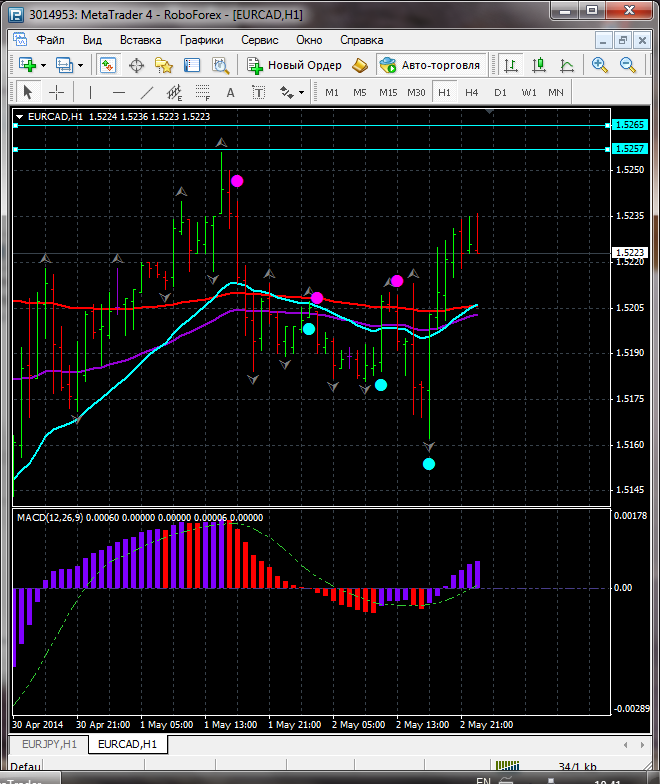Image resolution: width=660 pixels, height=784 pixels.
Task: Switch to the M15 timeframe
Action: (x=388, y=92)
